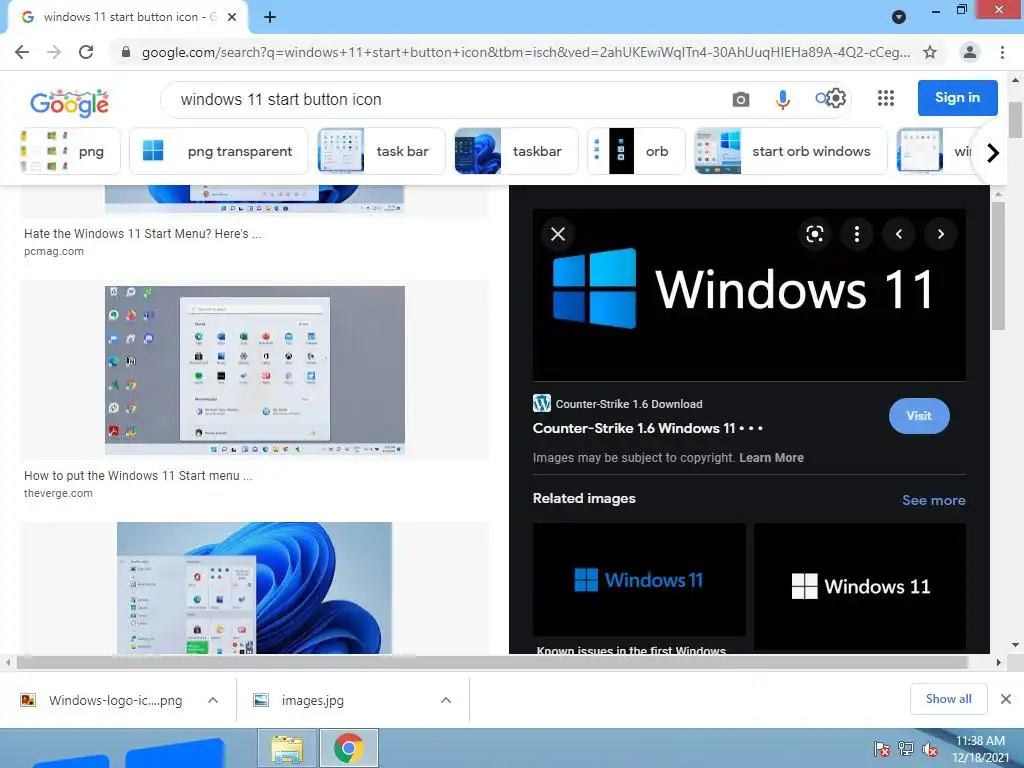Click How to put the Windows 11 Start menu caption
This screenshot has height=768, width=1024.
point(138,475)
